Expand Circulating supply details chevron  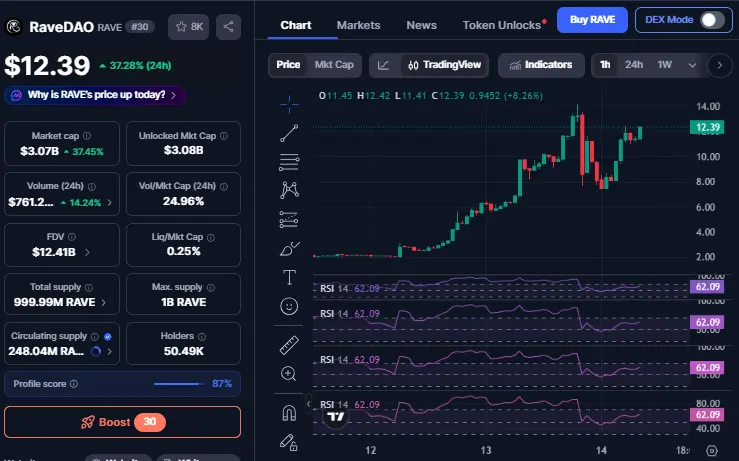[109, 351]
